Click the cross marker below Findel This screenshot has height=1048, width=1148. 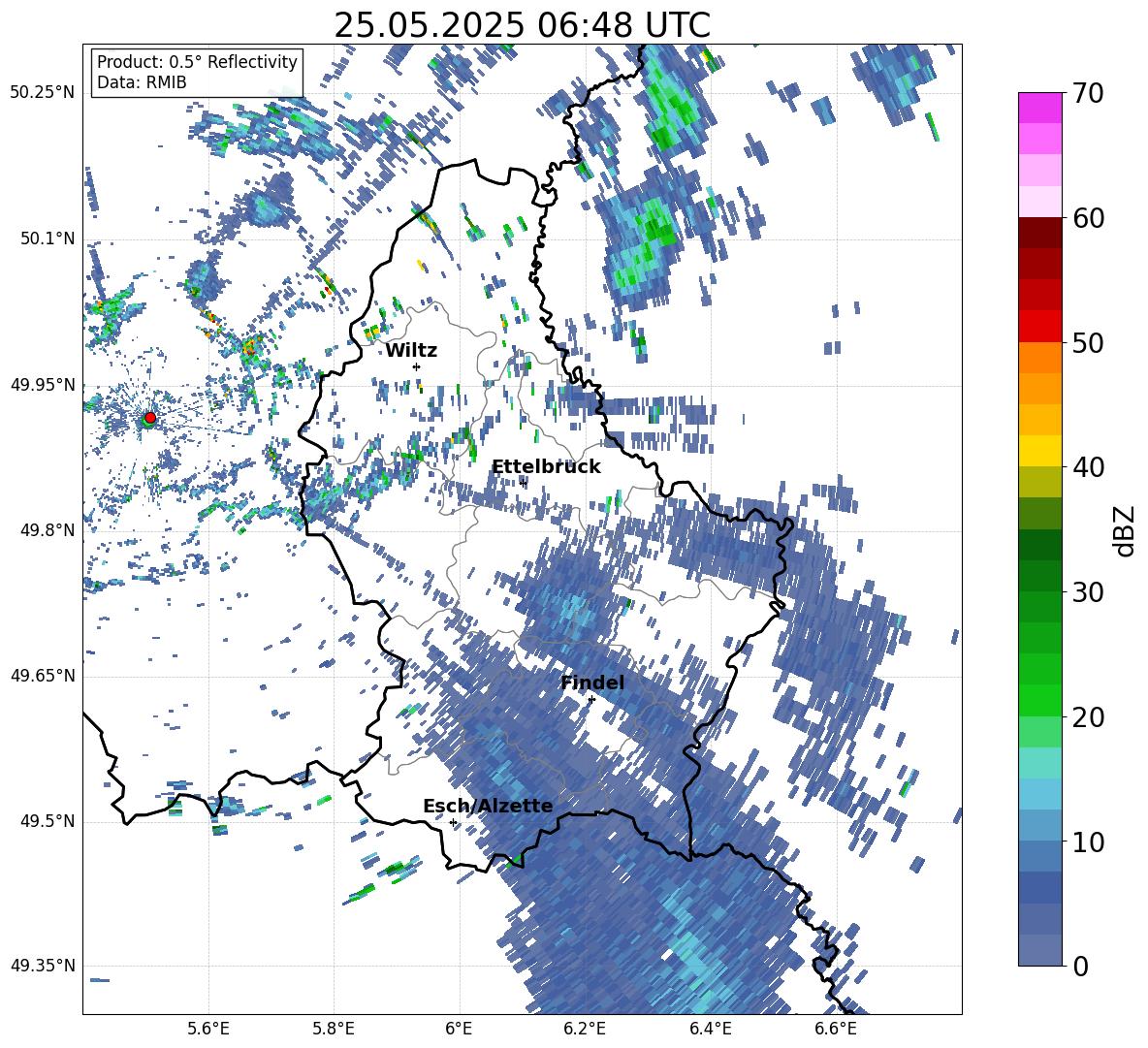tap(591, 700)
